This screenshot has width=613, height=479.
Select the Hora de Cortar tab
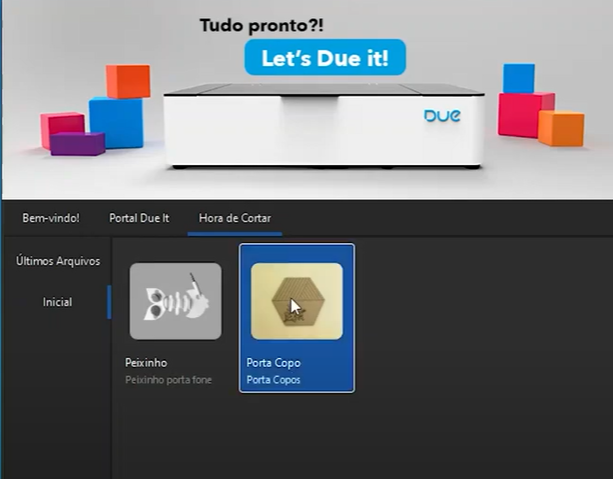tap(235, 218)
